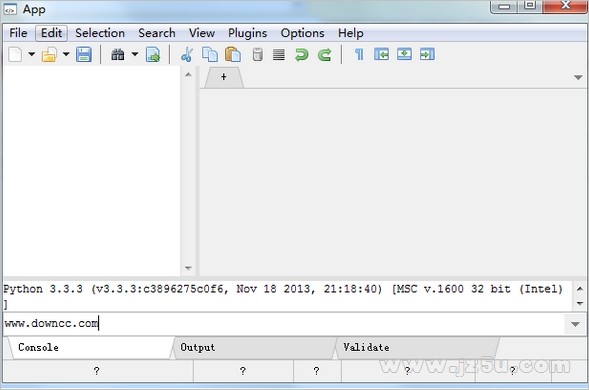Click the Select All lines icon

(x=279, y=55)
